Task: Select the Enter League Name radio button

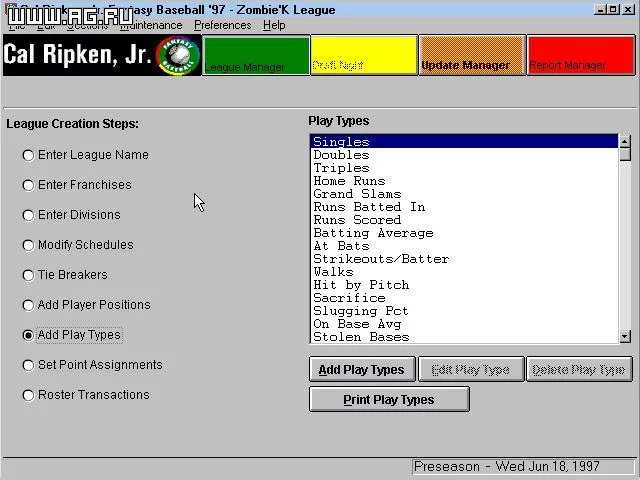Action: tap(28, 155)
